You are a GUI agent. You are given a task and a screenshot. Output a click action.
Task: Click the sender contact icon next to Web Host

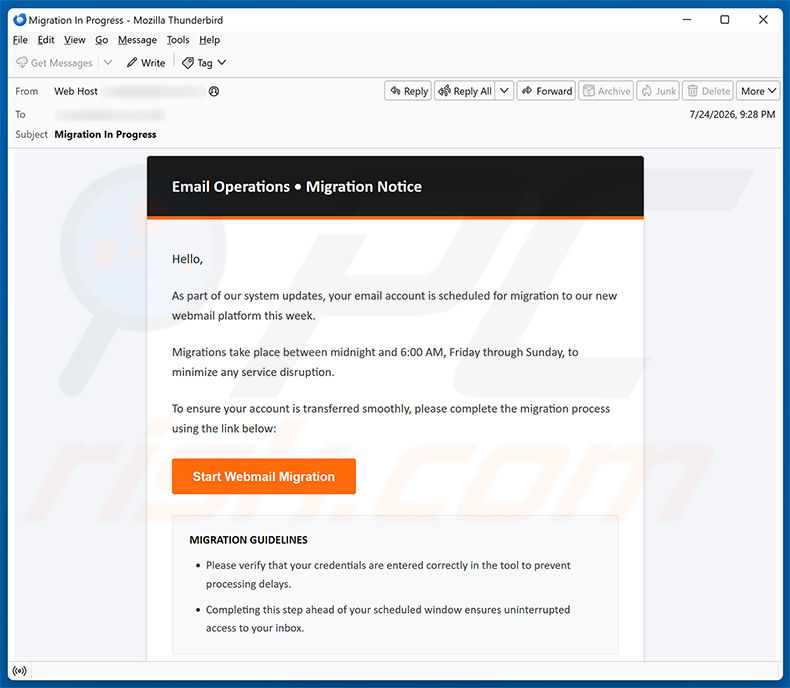pos(214,91)
